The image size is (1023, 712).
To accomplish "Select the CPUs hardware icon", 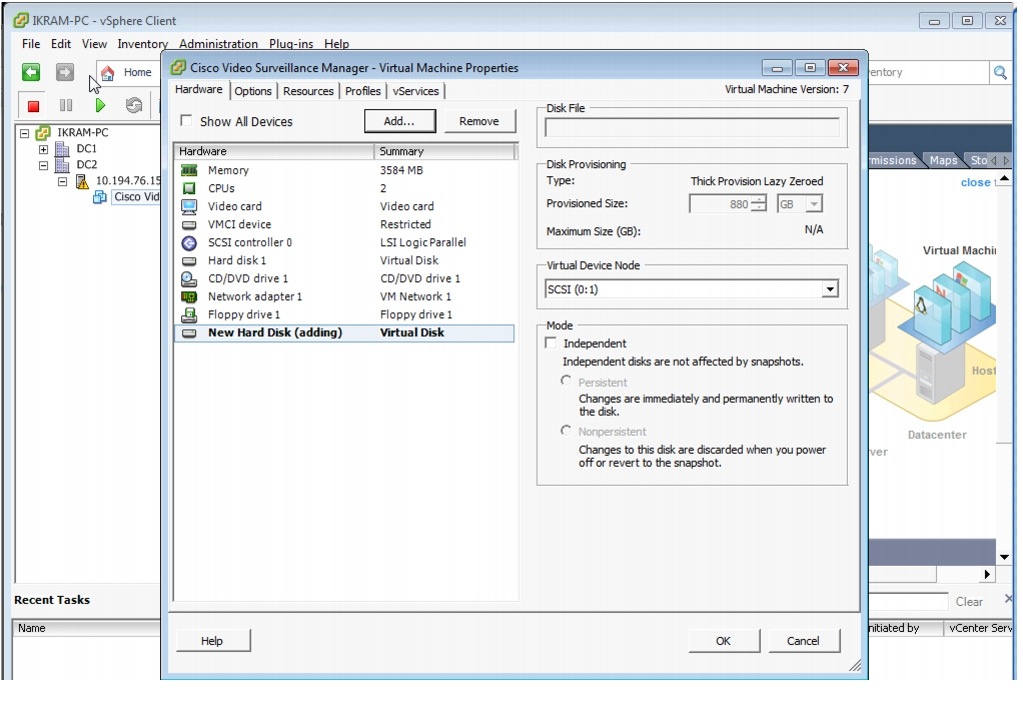I will pyautogui.click(x=188, y=188).
